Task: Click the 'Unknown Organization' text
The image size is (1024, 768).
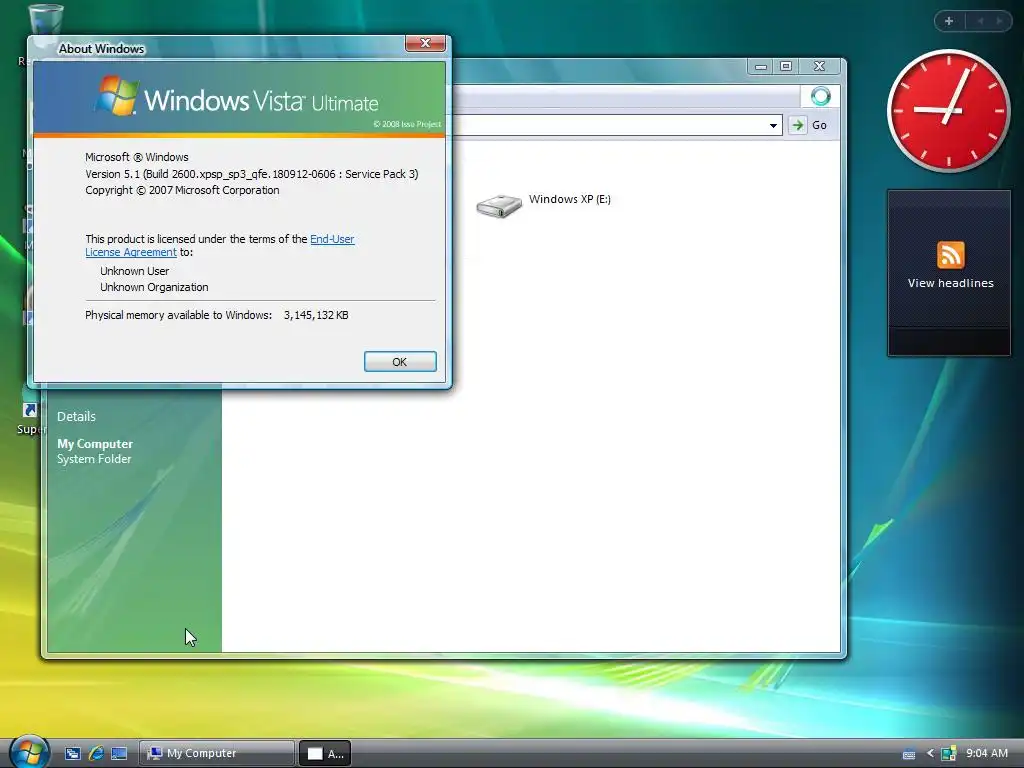Action: point(154,287)
